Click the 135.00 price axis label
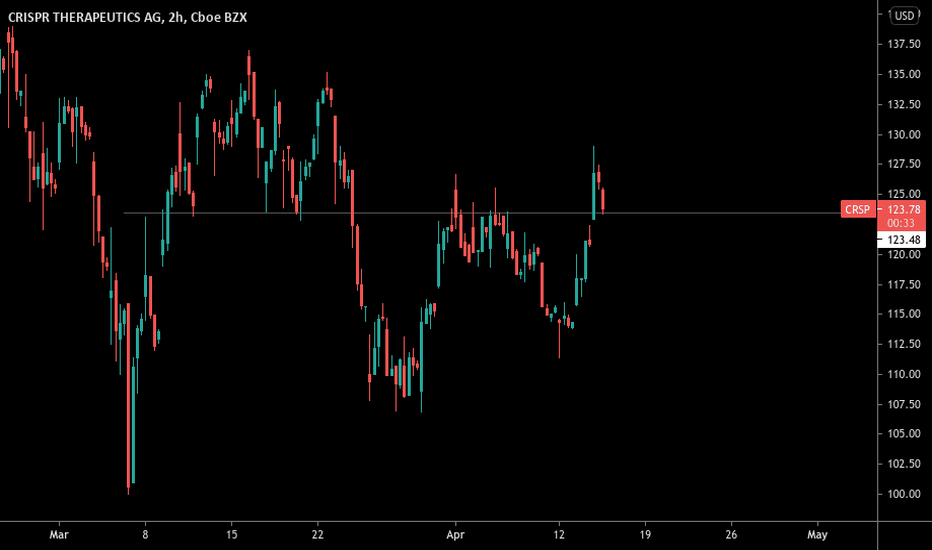Viewport: 932px width, 550px height. pos(903,74)
